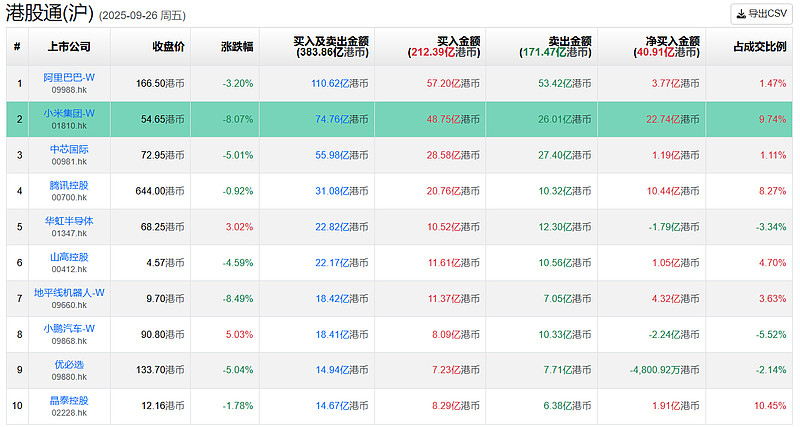Screen dimensions: 800x427
Task: Click the 小鹏汽车-W link
Action: coord(69,329)
